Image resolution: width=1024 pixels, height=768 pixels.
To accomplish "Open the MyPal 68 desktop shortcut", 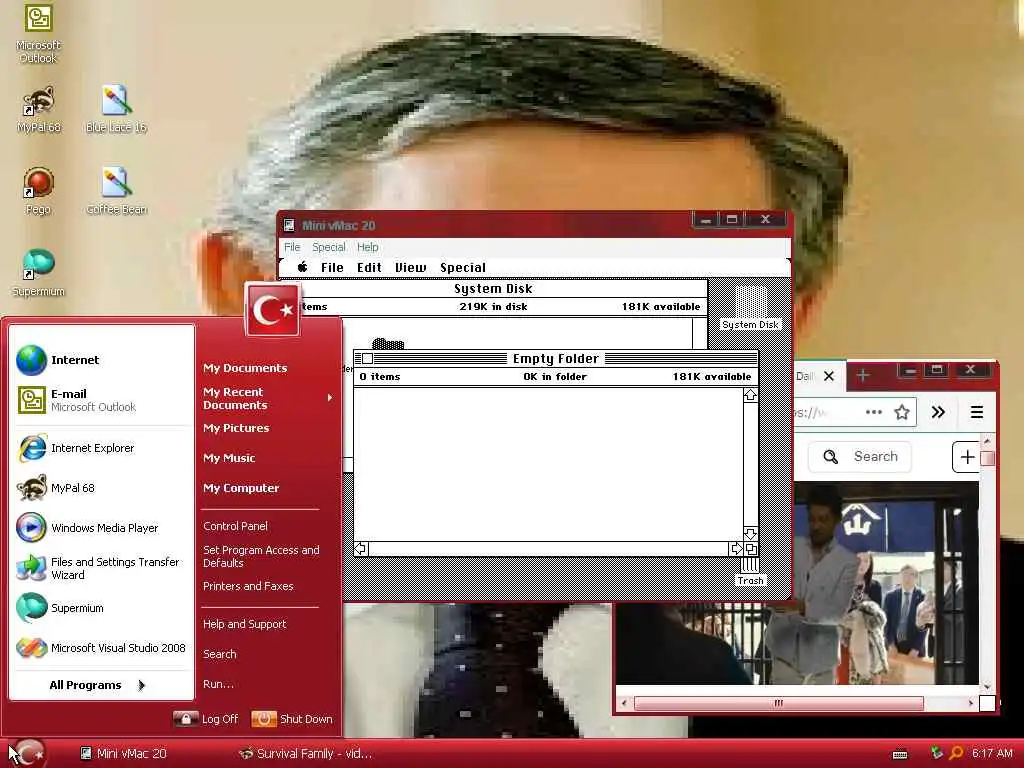I will pos(39,109).
